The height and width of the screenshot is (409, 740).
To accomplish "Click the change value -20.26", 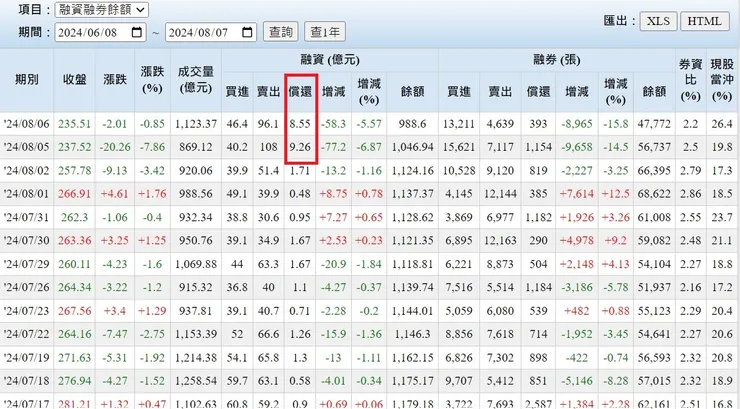I will 115,147.
